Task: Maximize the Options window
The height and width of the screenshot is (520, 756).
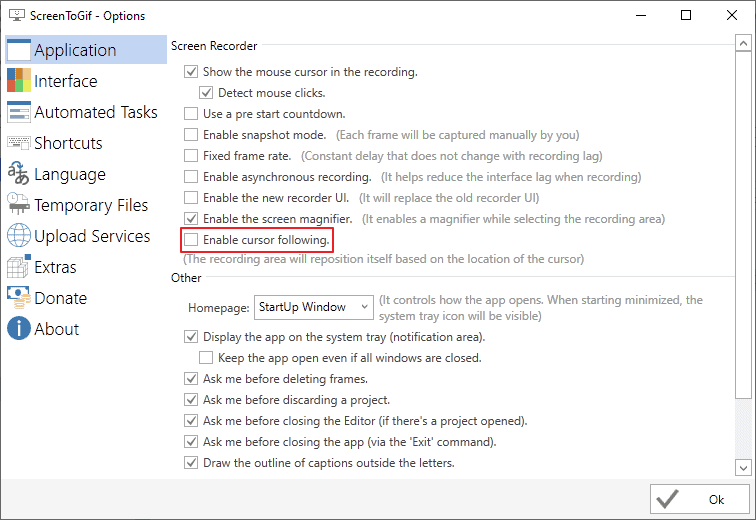Action: point(686,15)
